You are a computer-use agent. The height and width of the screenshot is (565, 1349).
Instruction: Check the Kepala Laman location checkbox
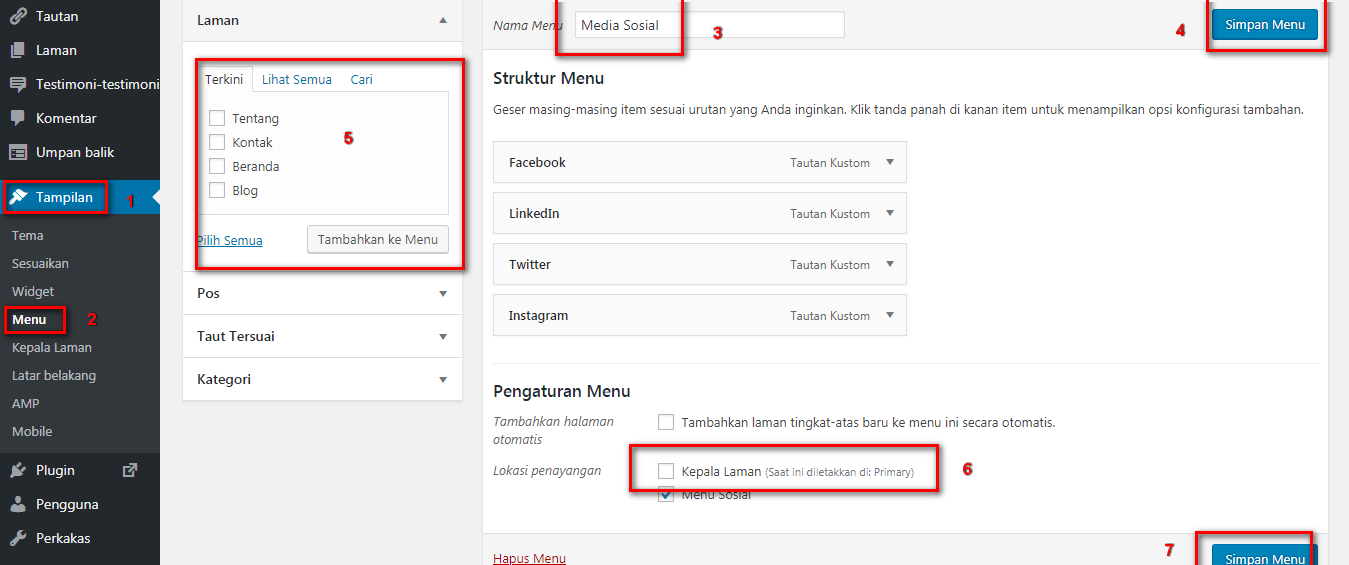[666, 470]
